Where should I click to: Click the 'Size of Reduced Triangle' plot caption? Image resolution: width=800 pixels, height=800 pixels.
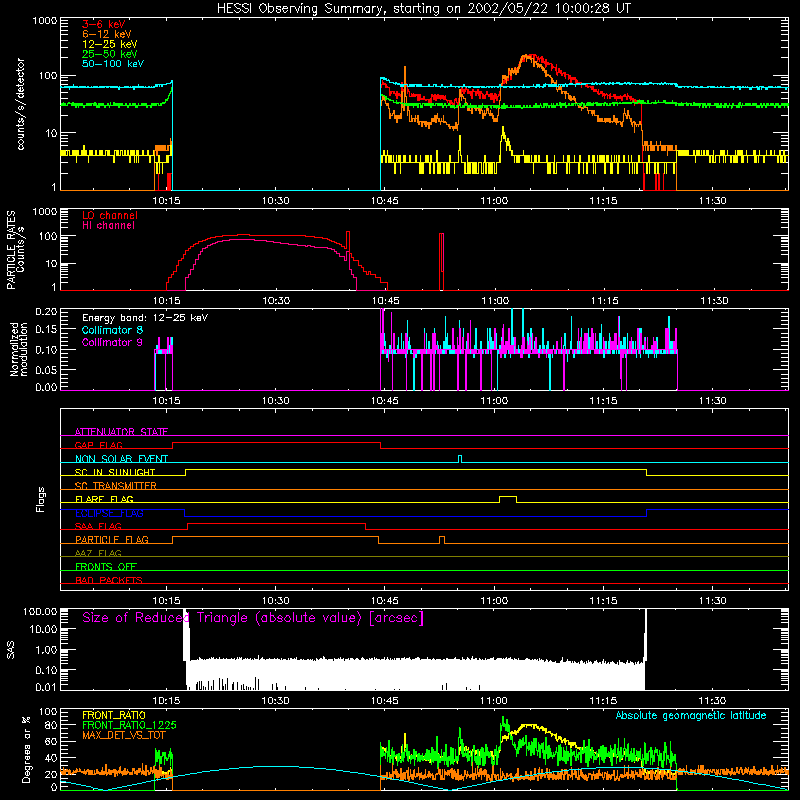point(253,618)
